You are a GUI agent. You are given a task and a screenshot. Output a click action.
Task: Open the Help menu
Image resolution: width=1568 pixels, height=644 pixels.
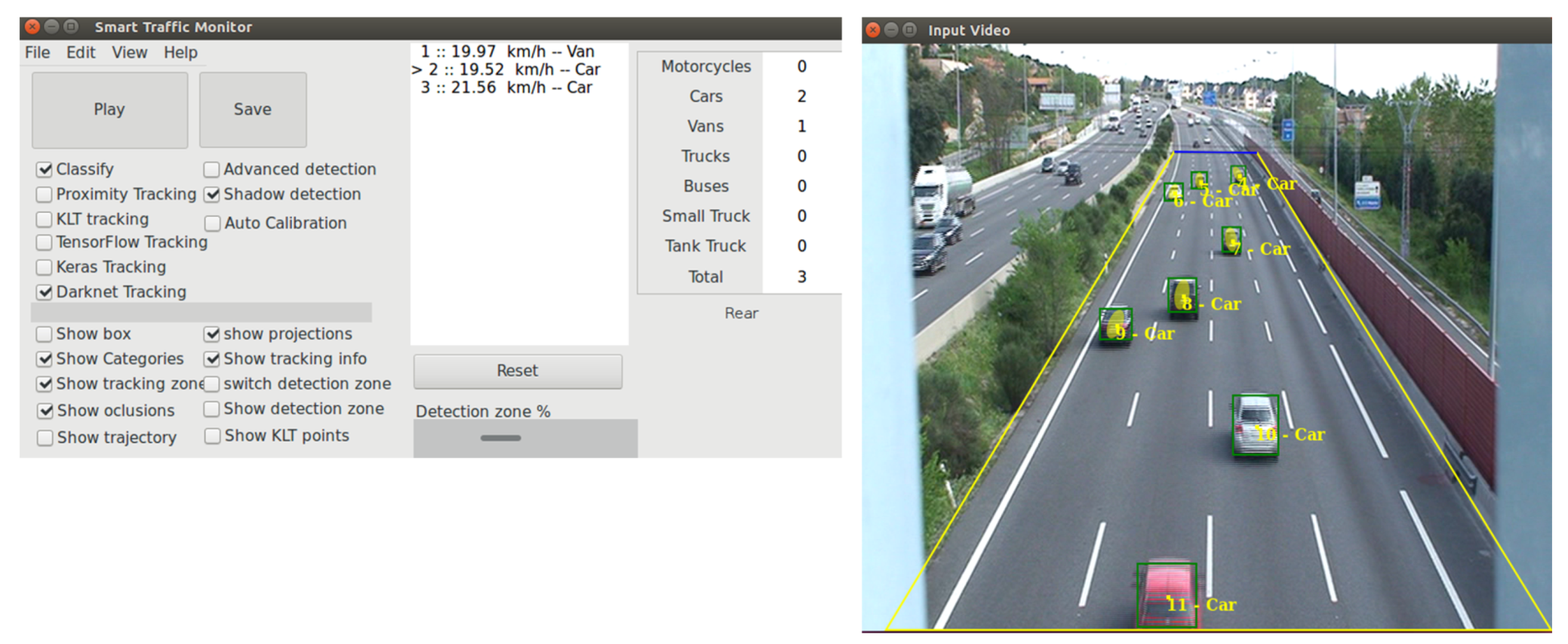tap(180, 53)
